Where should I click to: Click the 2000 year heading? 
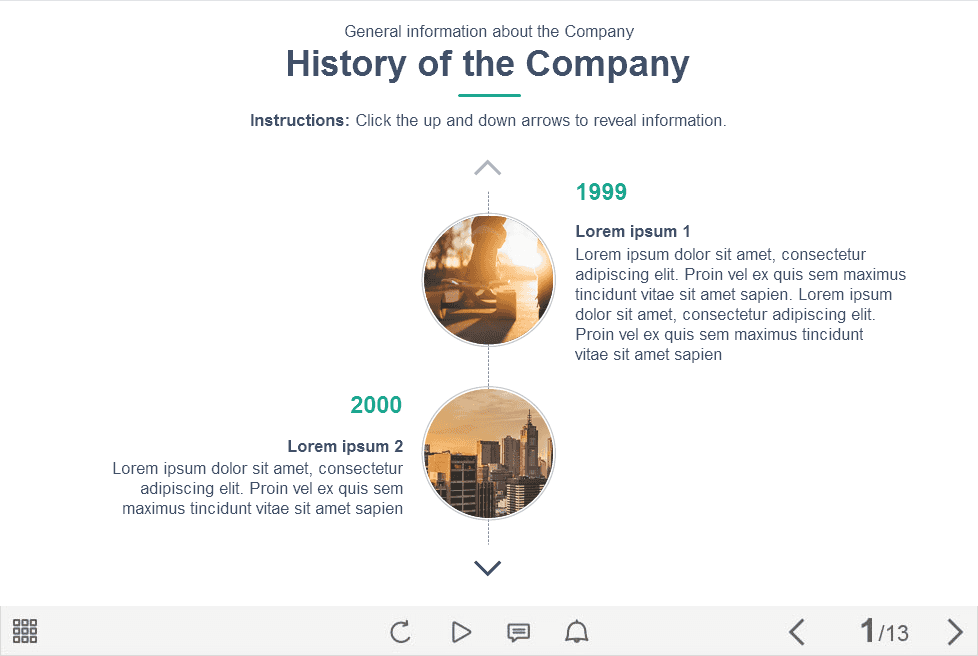click(376, 405)
